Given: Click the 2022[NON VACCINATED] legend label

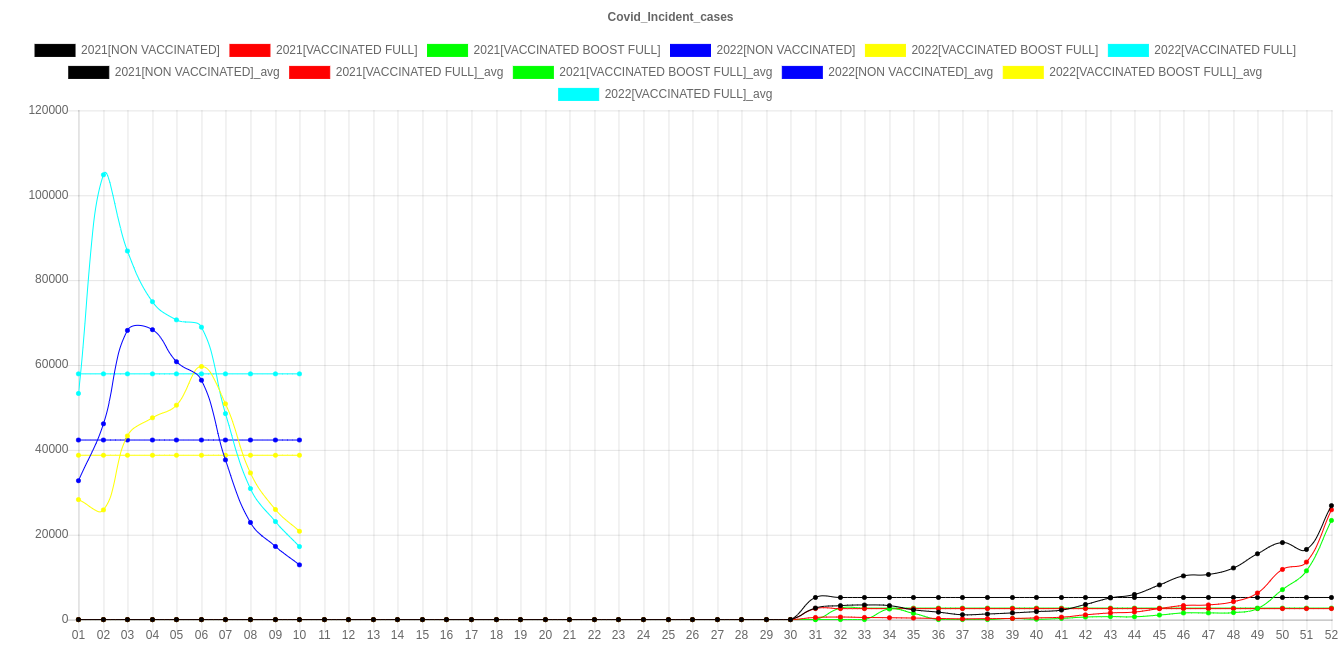Looking at the screenshot, I should pos(785,50).
